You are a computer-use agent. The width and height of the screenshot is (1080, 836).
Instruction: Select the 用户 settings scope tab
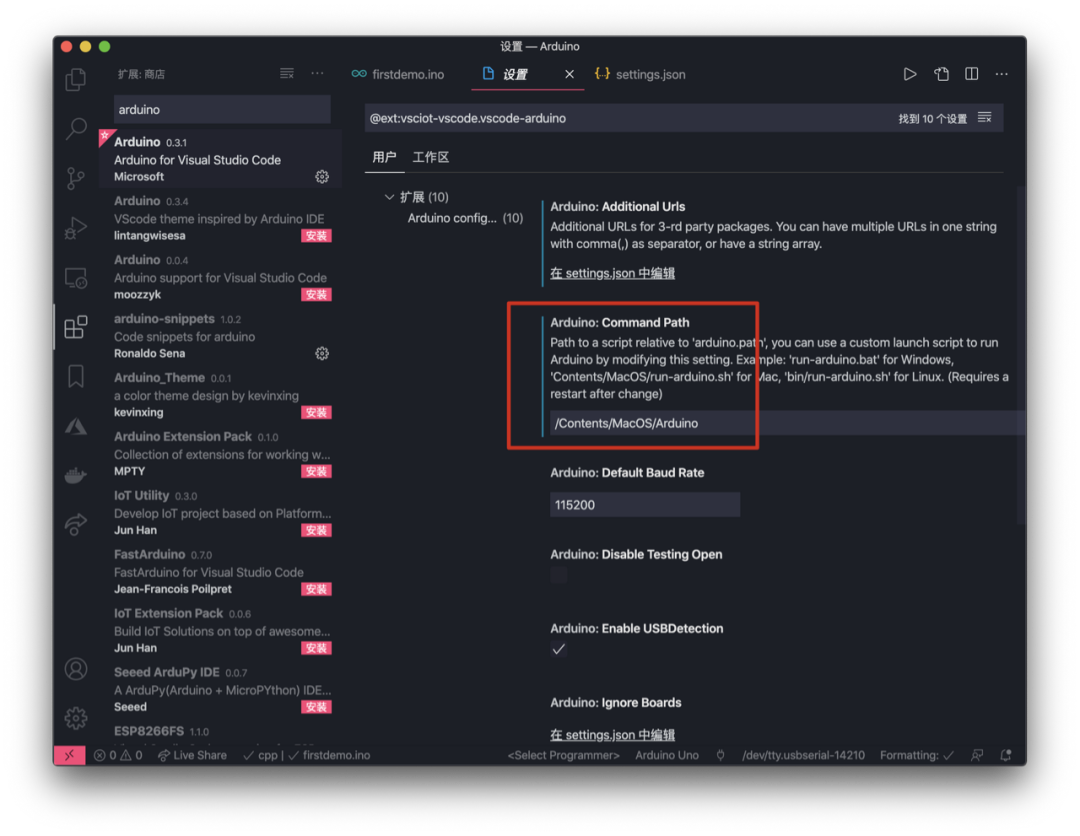(384, 157)
